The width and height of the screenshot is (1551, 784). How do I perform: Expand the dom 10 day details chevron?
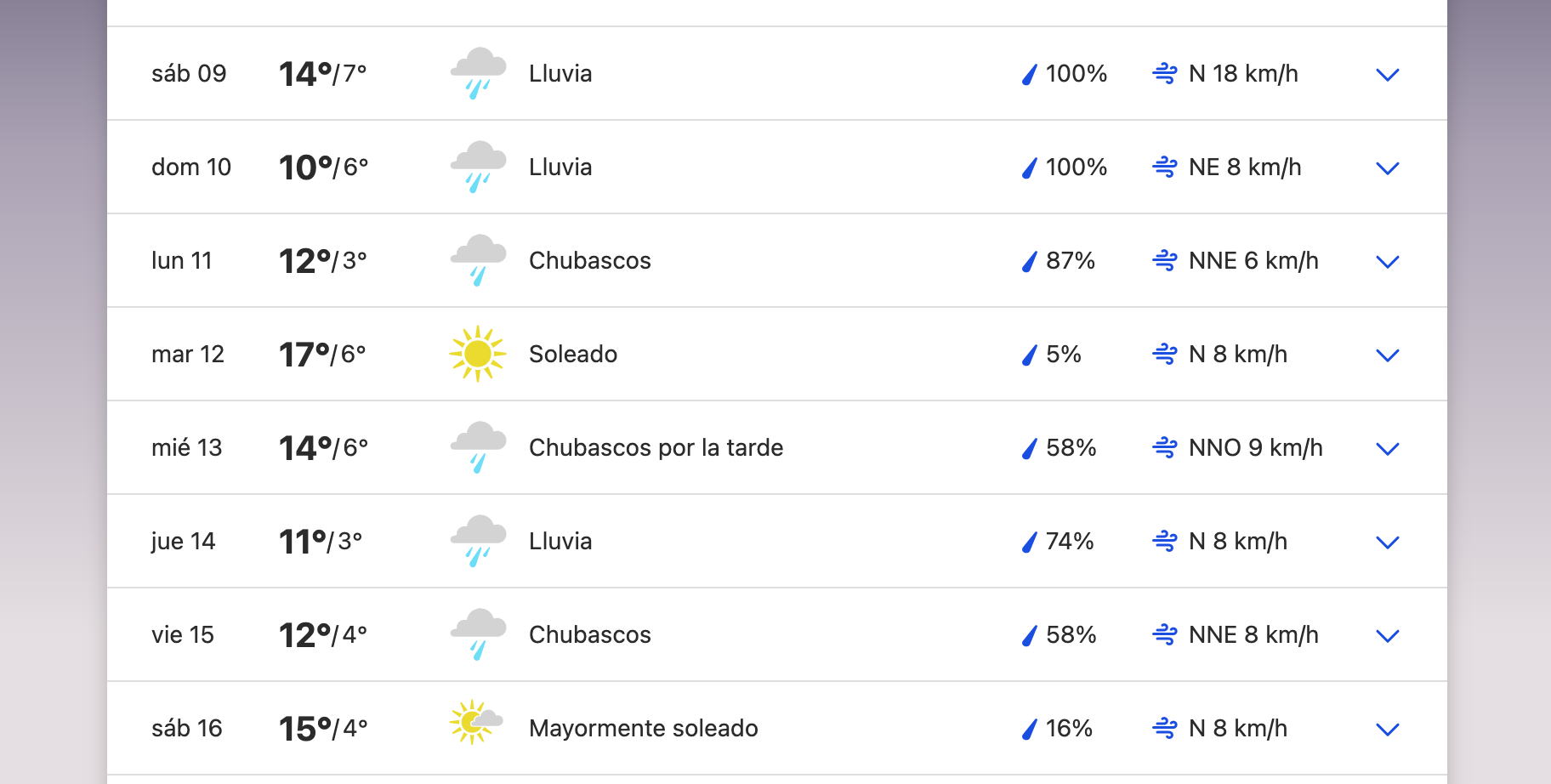(x=1388, y=168)
